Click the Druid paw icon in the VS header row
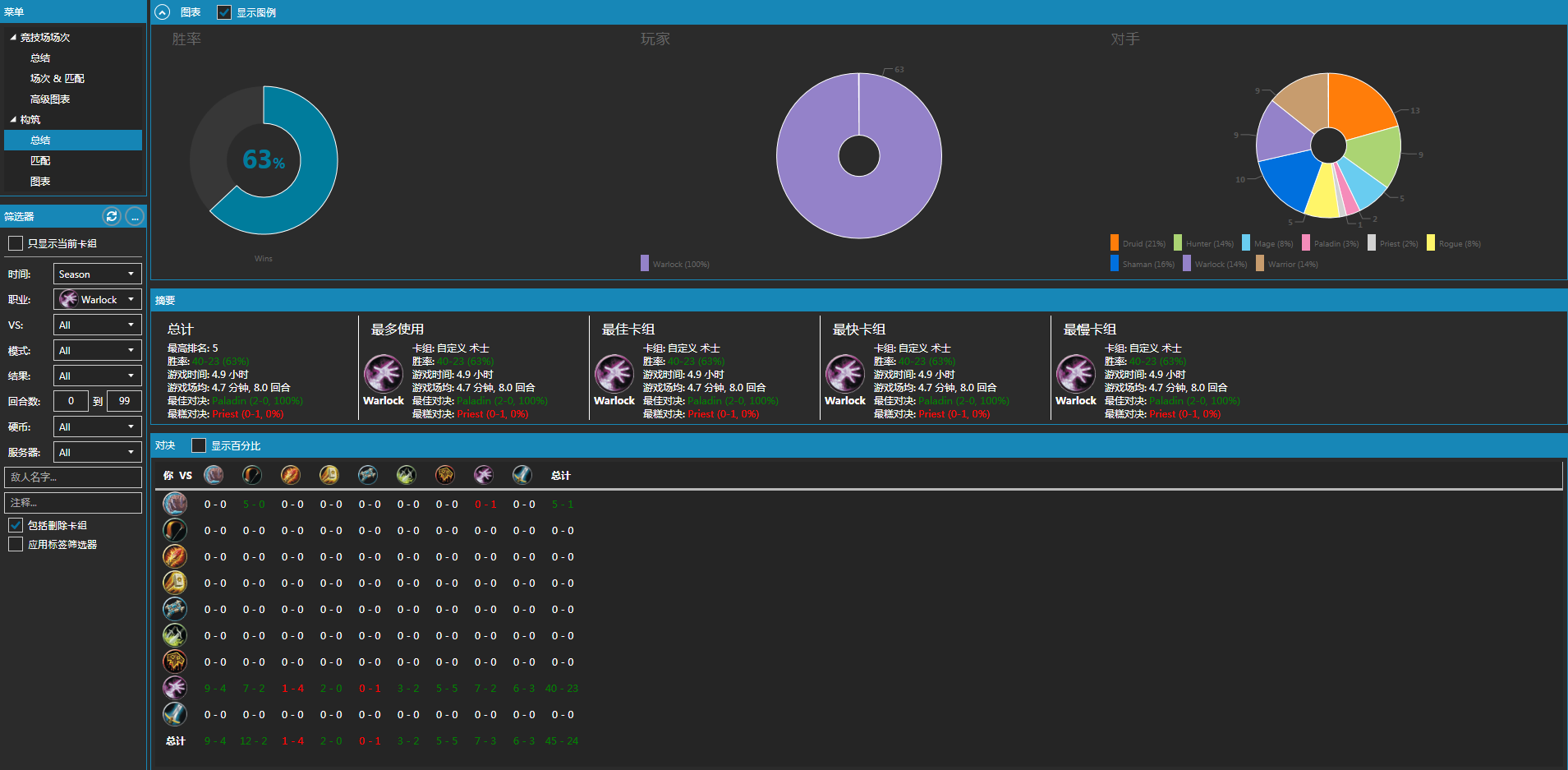The image size is (1568, 770). [x=214, y=475]
